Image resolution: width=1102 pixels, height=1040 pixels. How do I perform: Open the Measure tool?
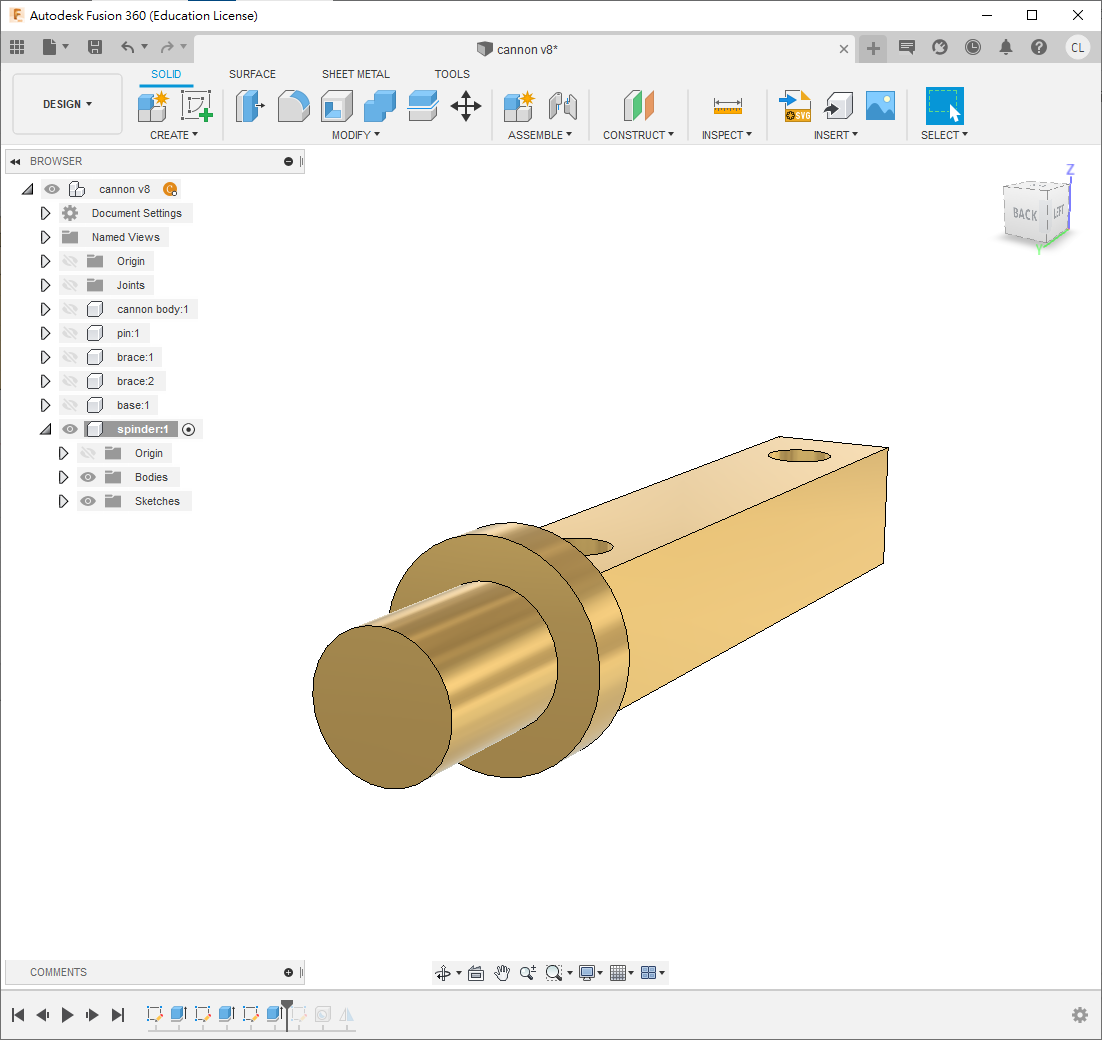click(x=727, y=105)
